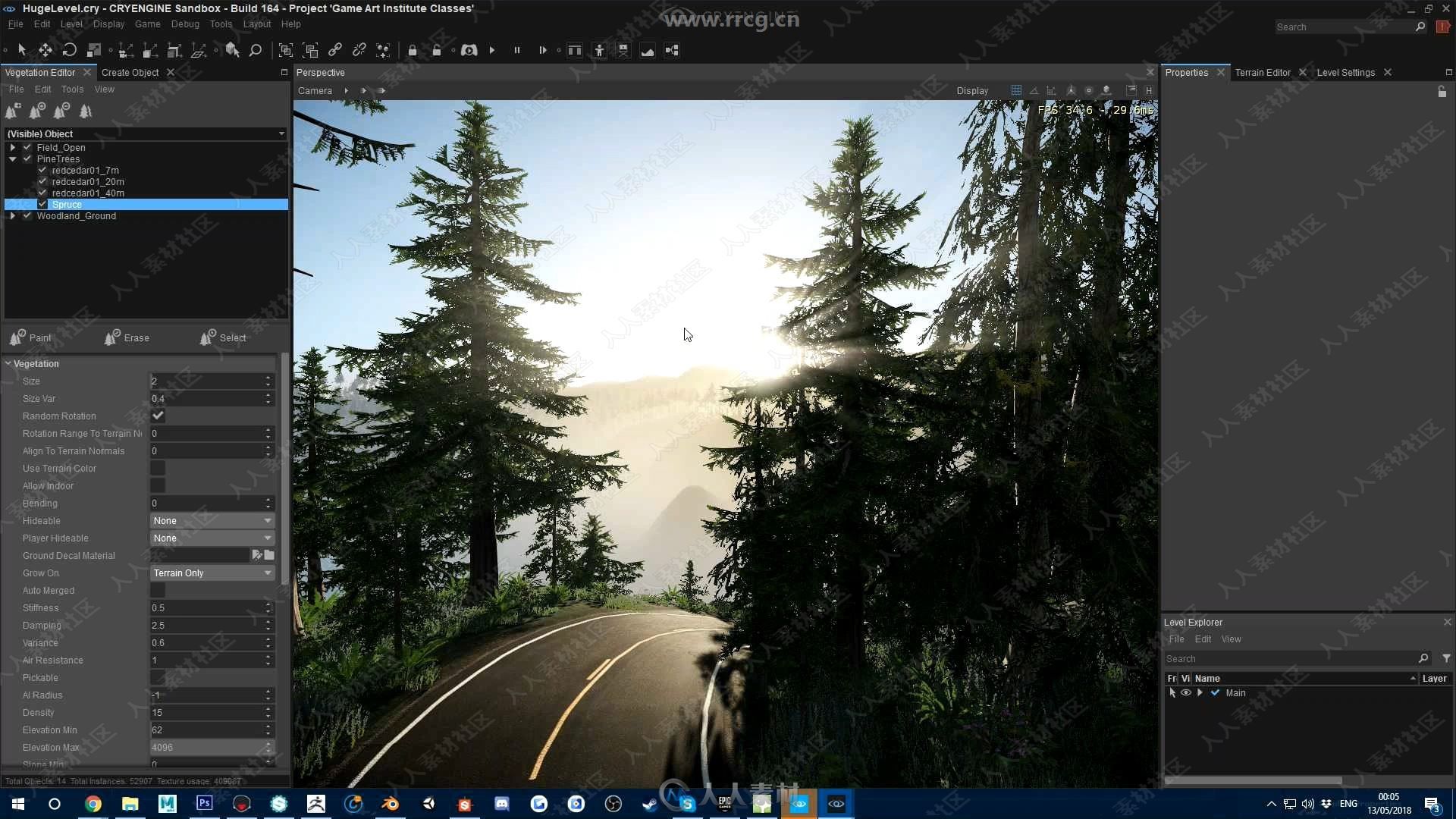Toggle Use Terrain Color checkbox
The height and width of the screenshot is (819, 1456).
click(156, 467)
